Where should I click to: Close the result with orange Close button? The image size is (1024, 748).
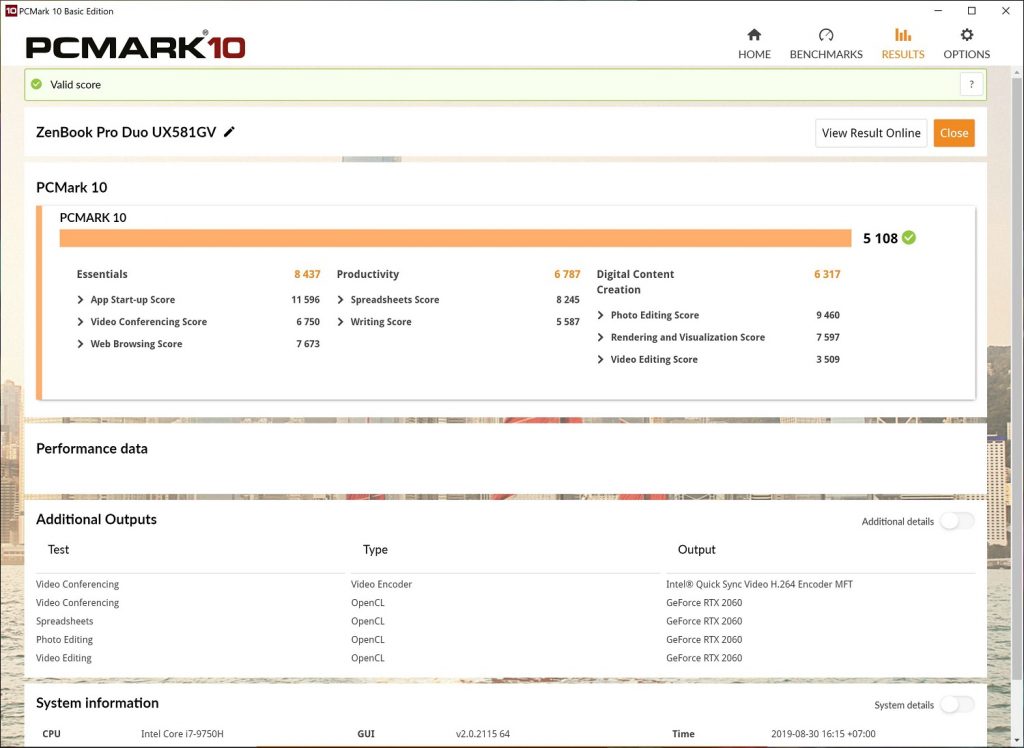pos(953,133)
